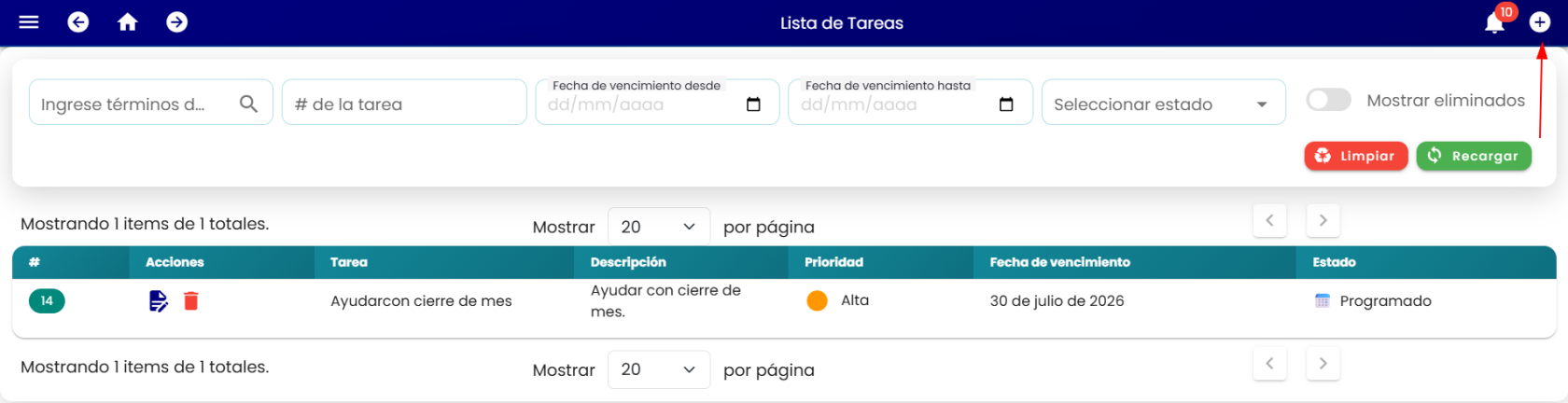Open calendar picker for Fecha de vencimiento desde
This screenshot has width=1568, height=403.
tap(753, 104)
